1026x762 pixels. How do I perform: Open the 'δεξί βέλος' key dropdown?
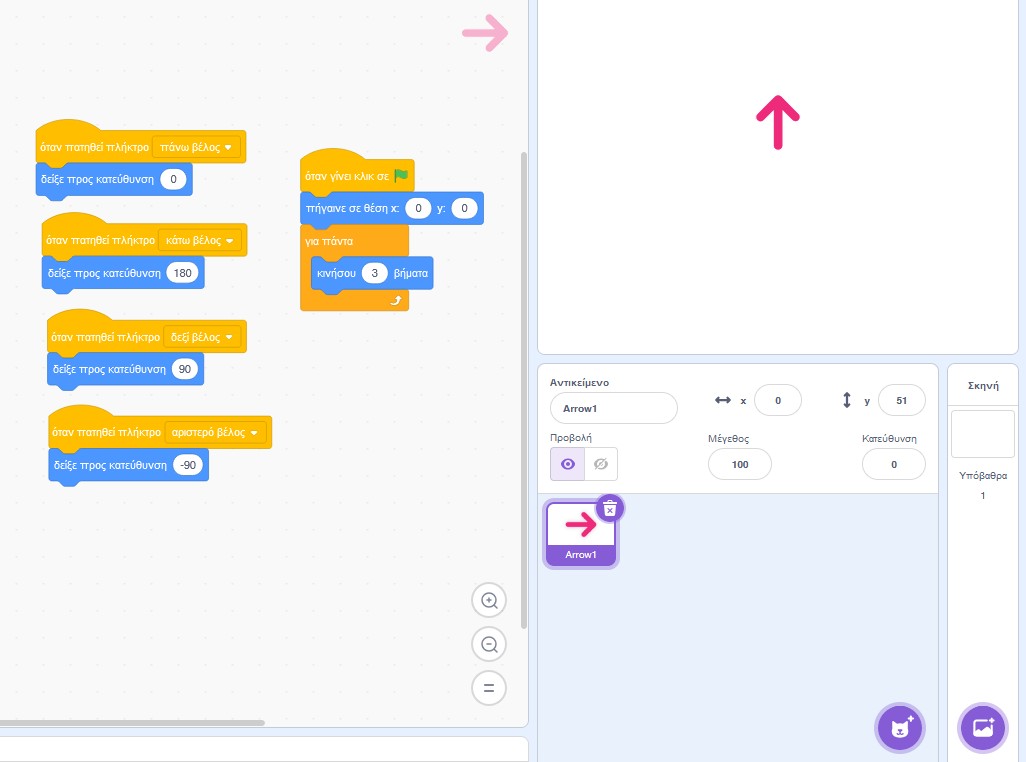tap(202, 337)
